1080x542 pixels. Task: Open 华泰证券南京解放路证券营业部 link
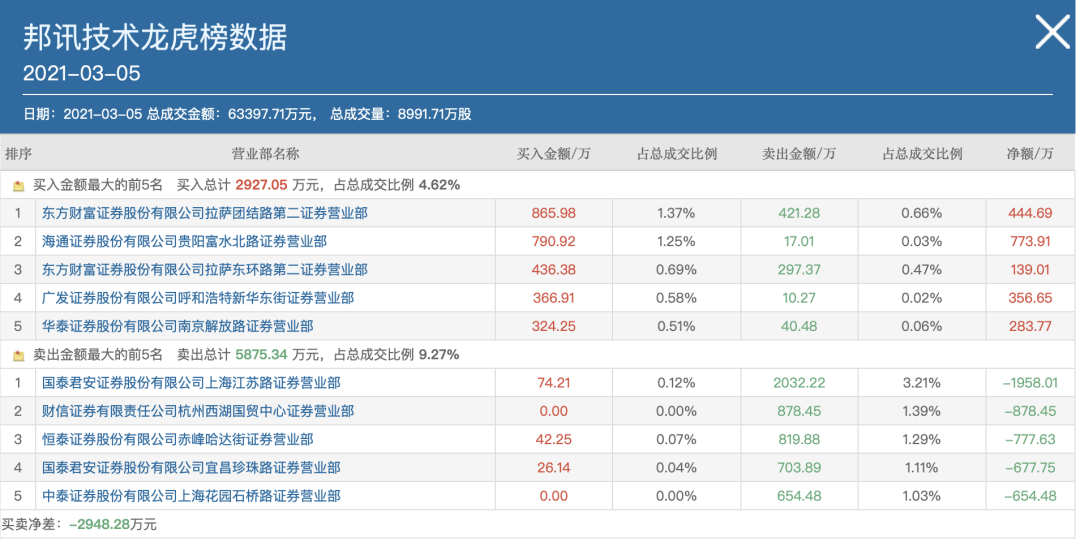click(x=177, y=326)
